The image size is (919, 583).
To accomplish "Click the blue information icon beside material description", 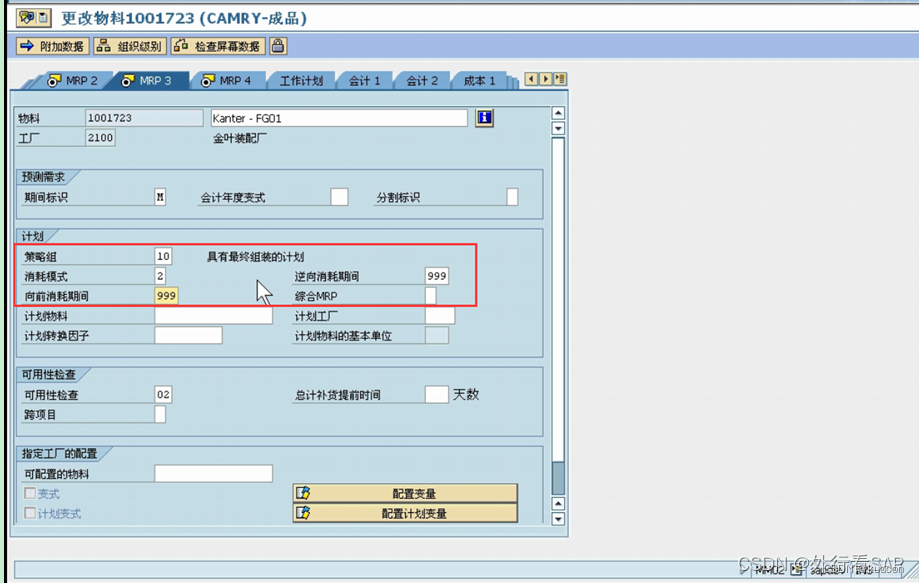I will 484,118.
